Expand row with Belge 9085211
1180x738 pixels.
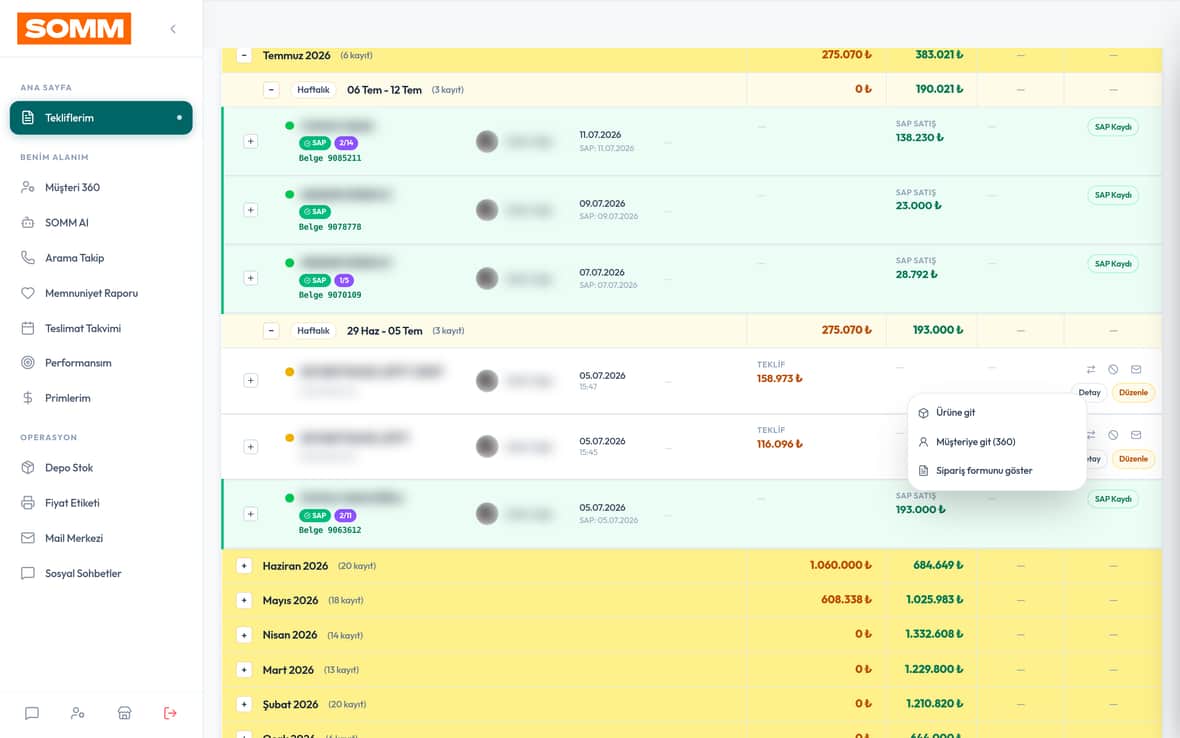(251, 141)
